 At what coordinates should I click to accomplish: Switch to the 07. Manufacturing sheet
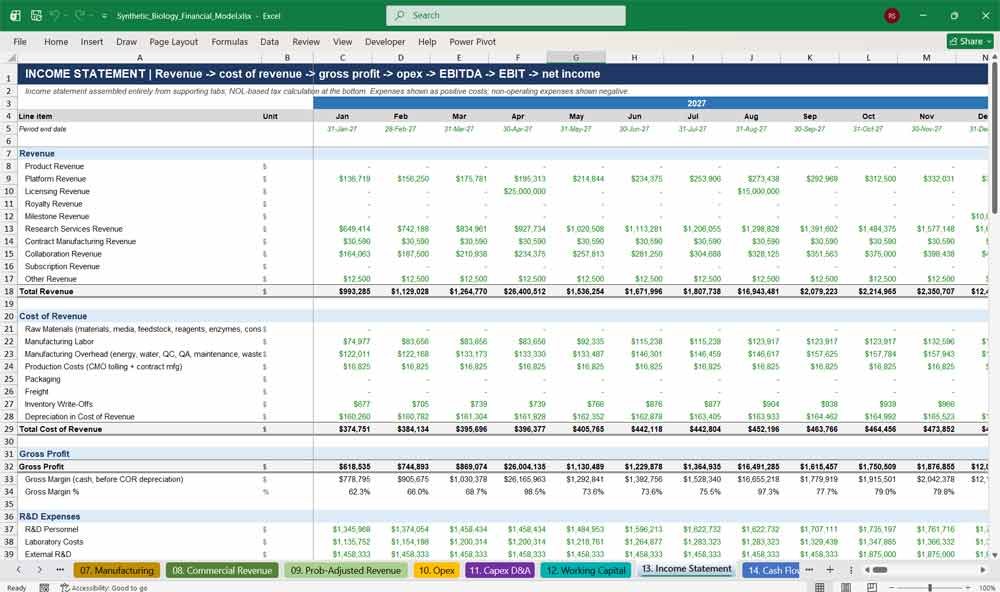coord(117,570)
